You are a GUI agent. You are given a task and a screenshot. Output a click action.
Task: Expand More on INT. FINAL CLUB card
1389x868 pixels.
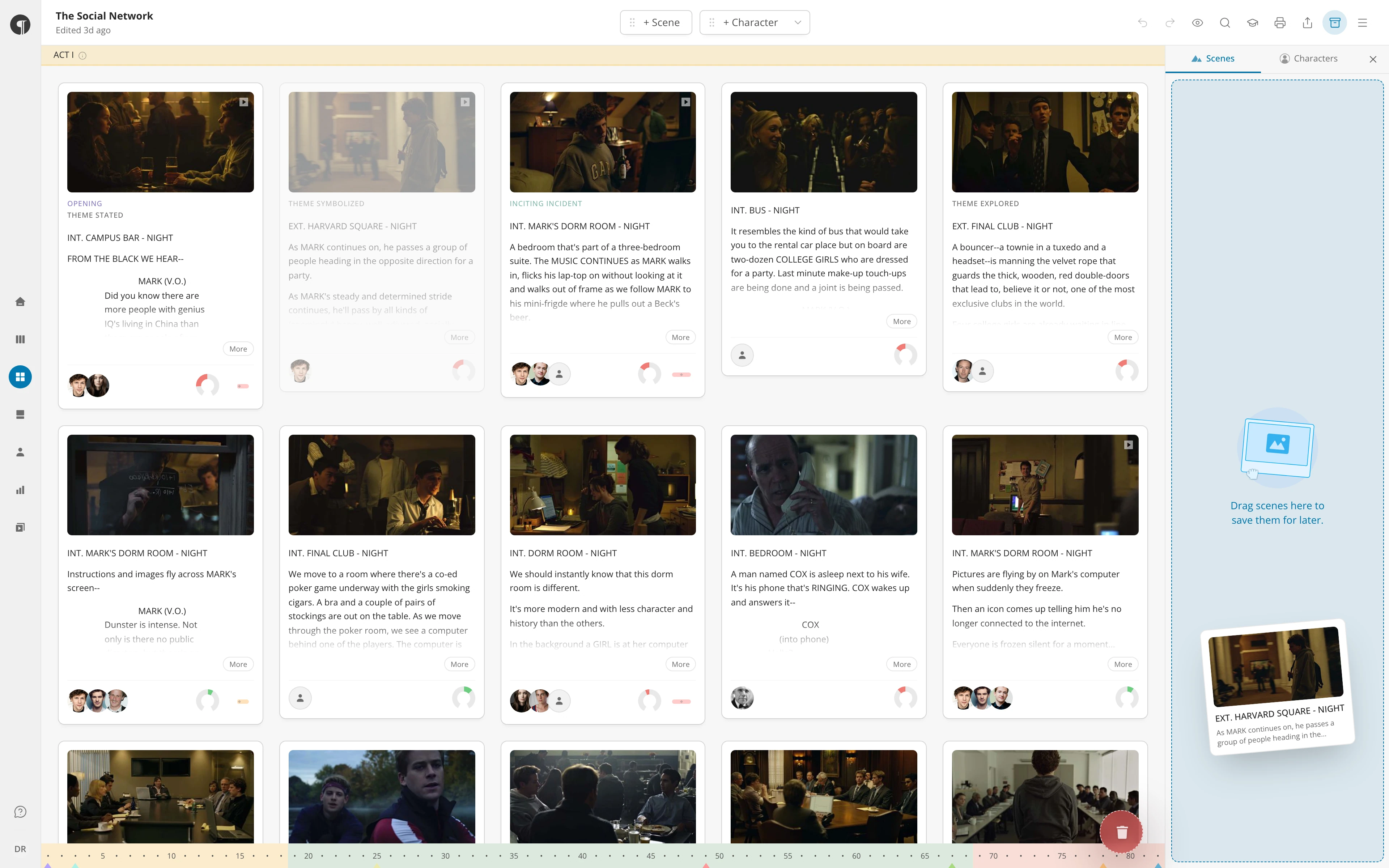(459, 664)
